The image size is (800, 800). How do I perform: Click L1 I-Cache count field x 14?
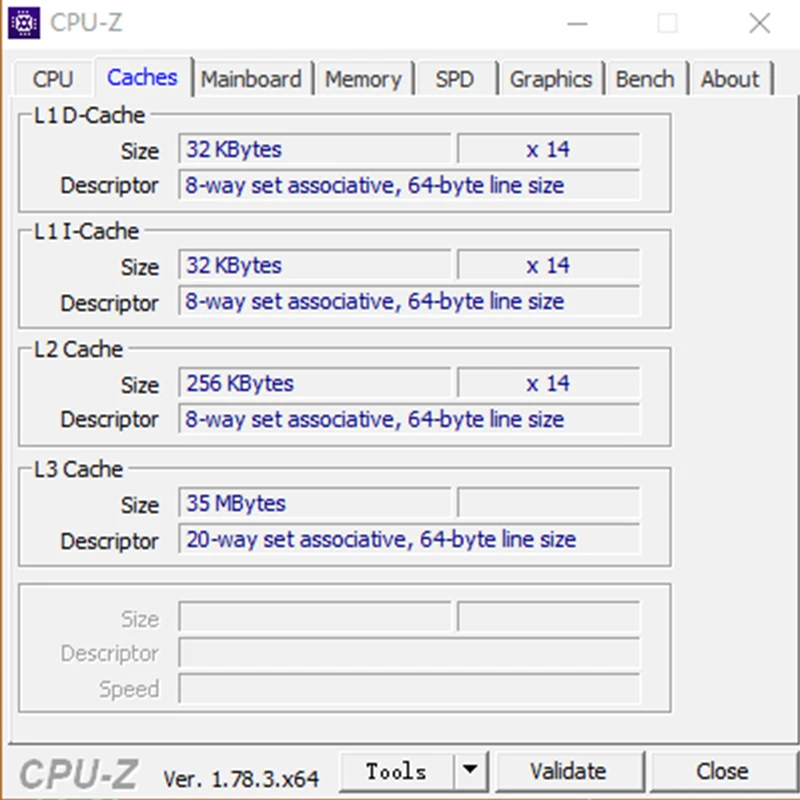click(x=548, y=265)
